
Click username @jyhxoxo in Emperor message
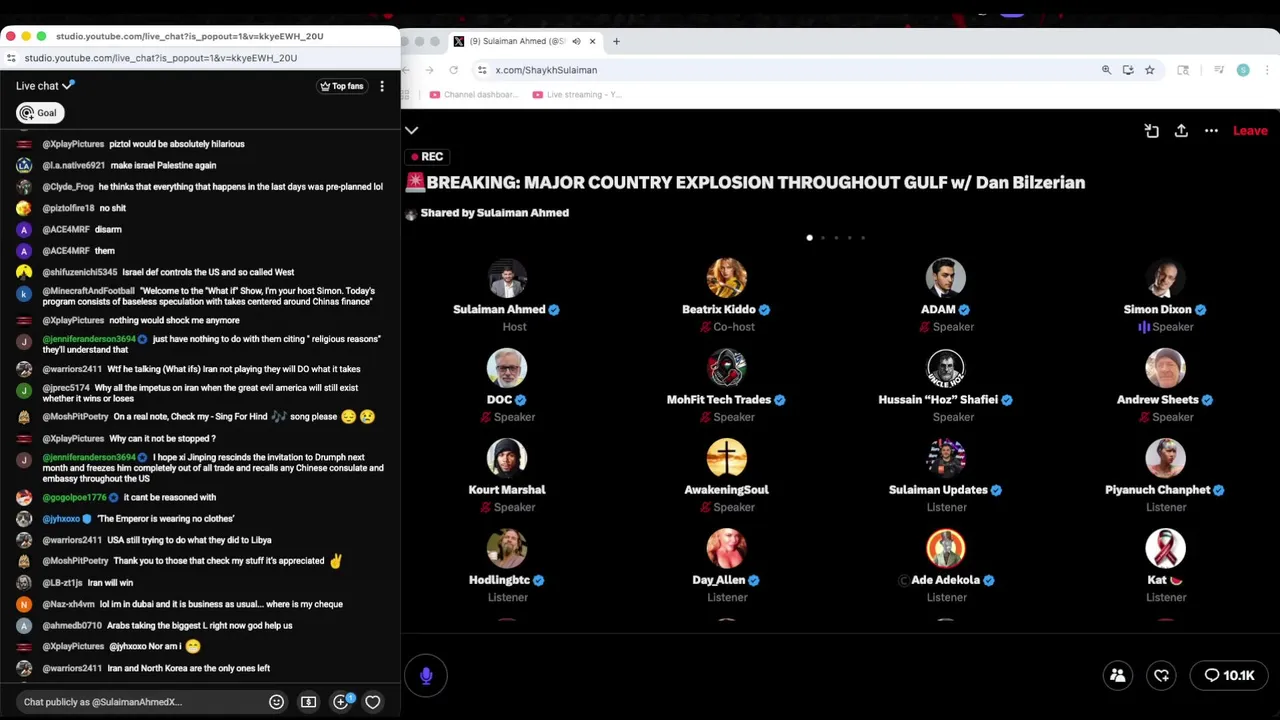pyautogui.click(x=61, y=519)
